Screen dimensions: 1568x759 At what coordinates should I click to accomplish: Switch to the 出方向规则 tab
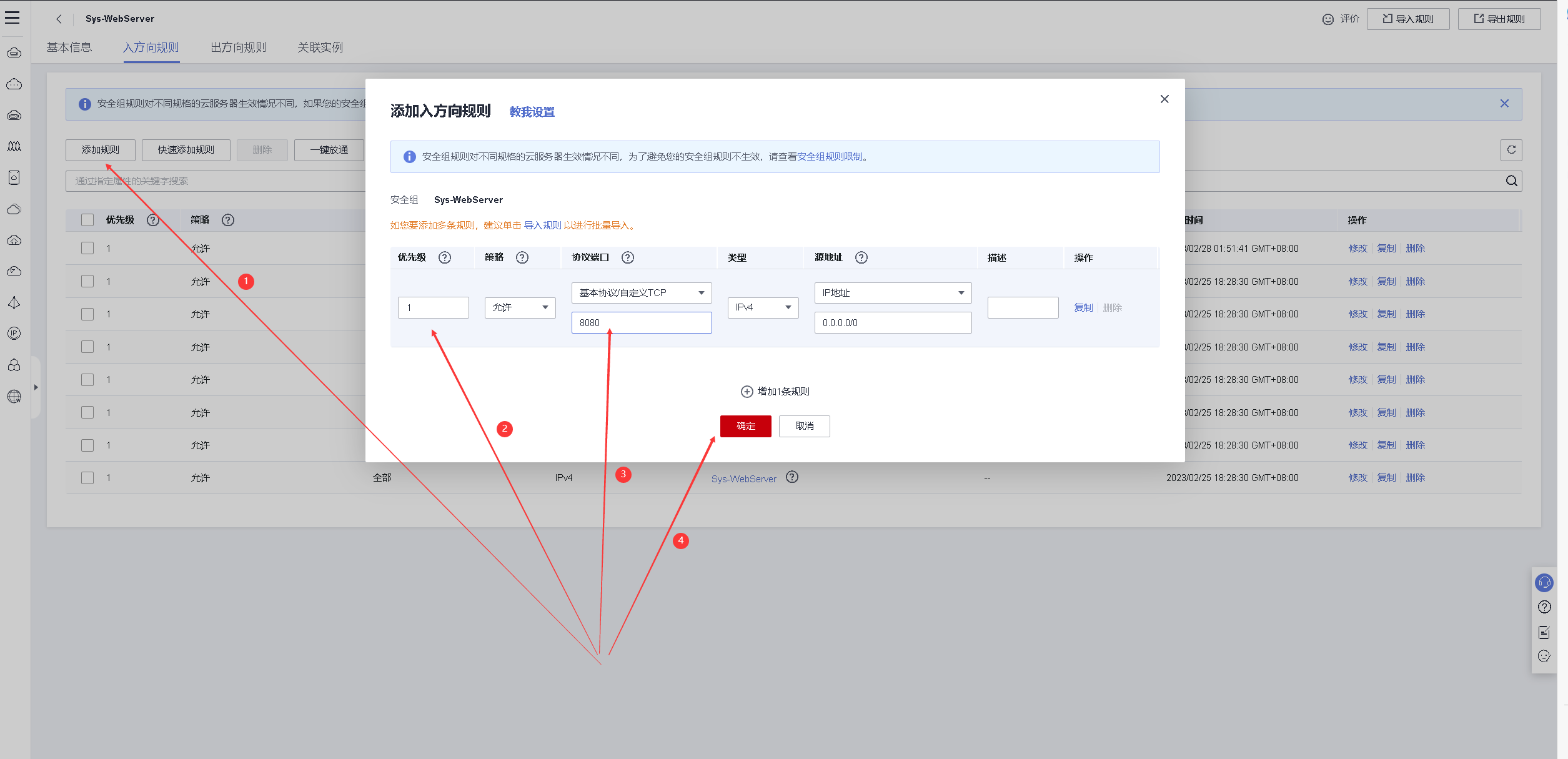click(238, 47)
